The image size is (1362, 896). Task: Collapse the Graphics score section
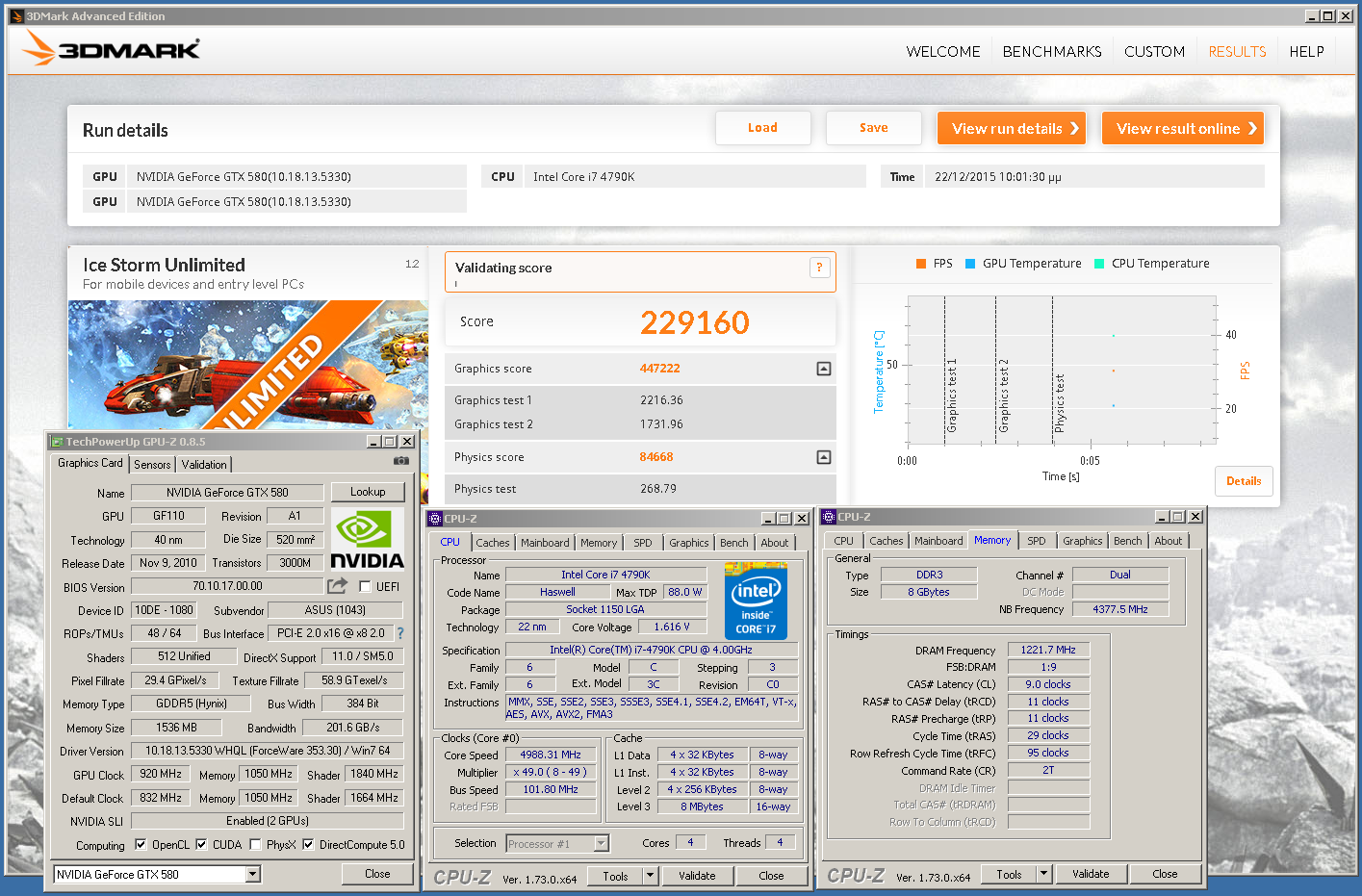pyautogui.click(x=824, y=369)
